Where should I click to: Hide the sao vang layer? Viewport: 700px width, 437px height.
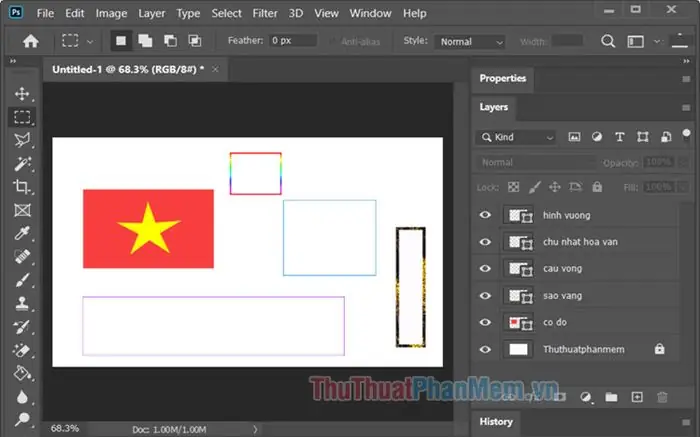[485, 295]
